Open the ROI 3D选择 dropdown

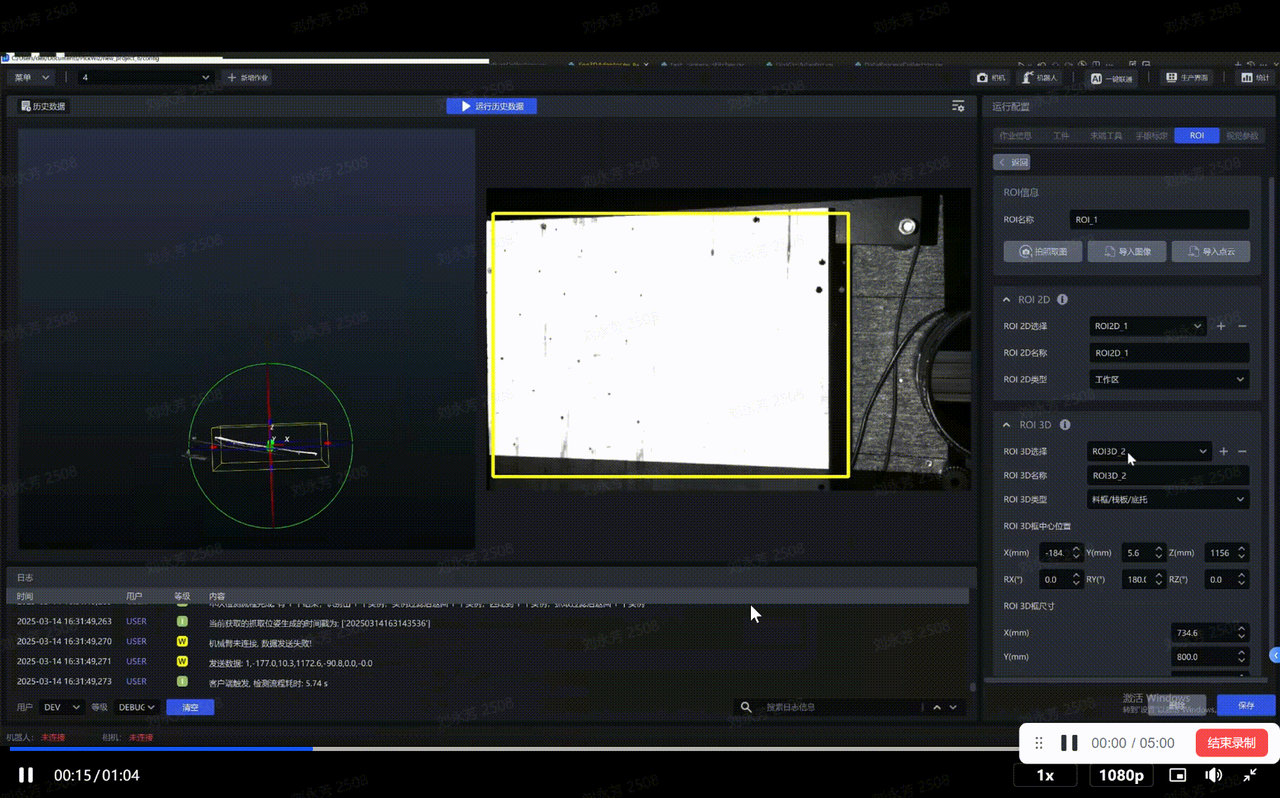pos(1149,452)
